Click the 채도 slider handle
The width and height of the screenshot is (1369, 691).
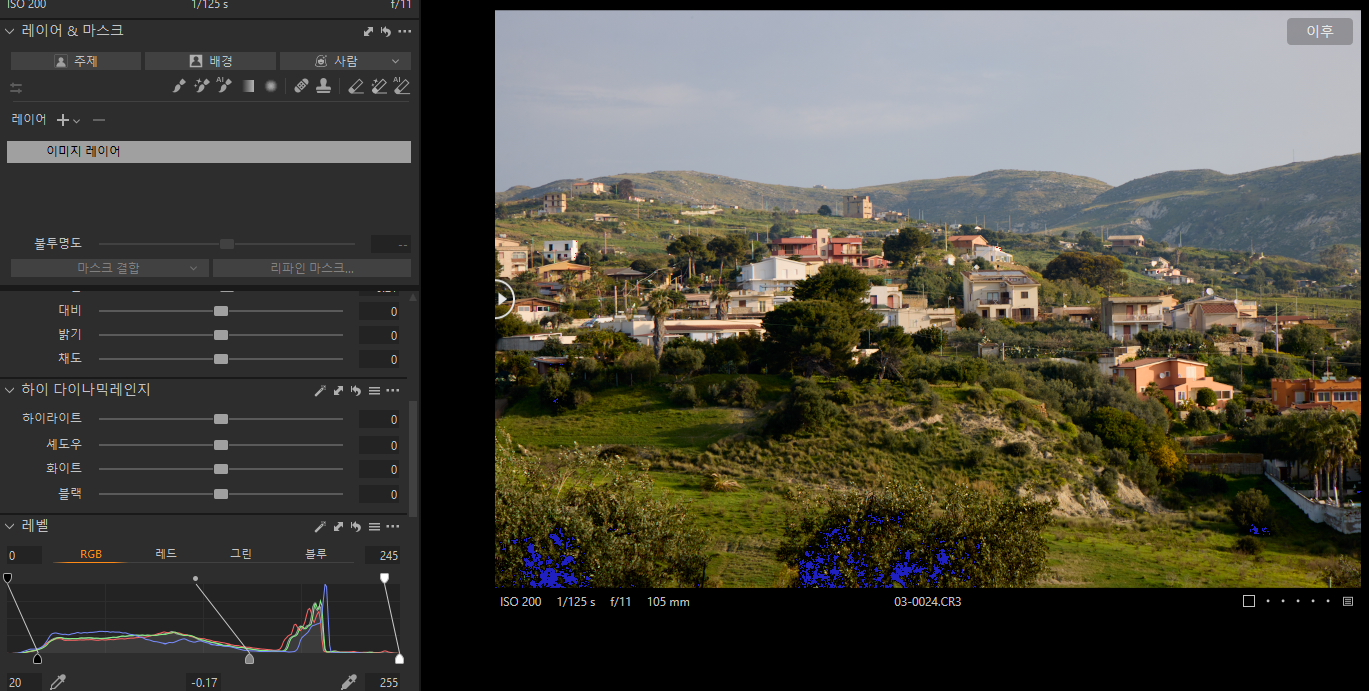click(x=221, y=359)
